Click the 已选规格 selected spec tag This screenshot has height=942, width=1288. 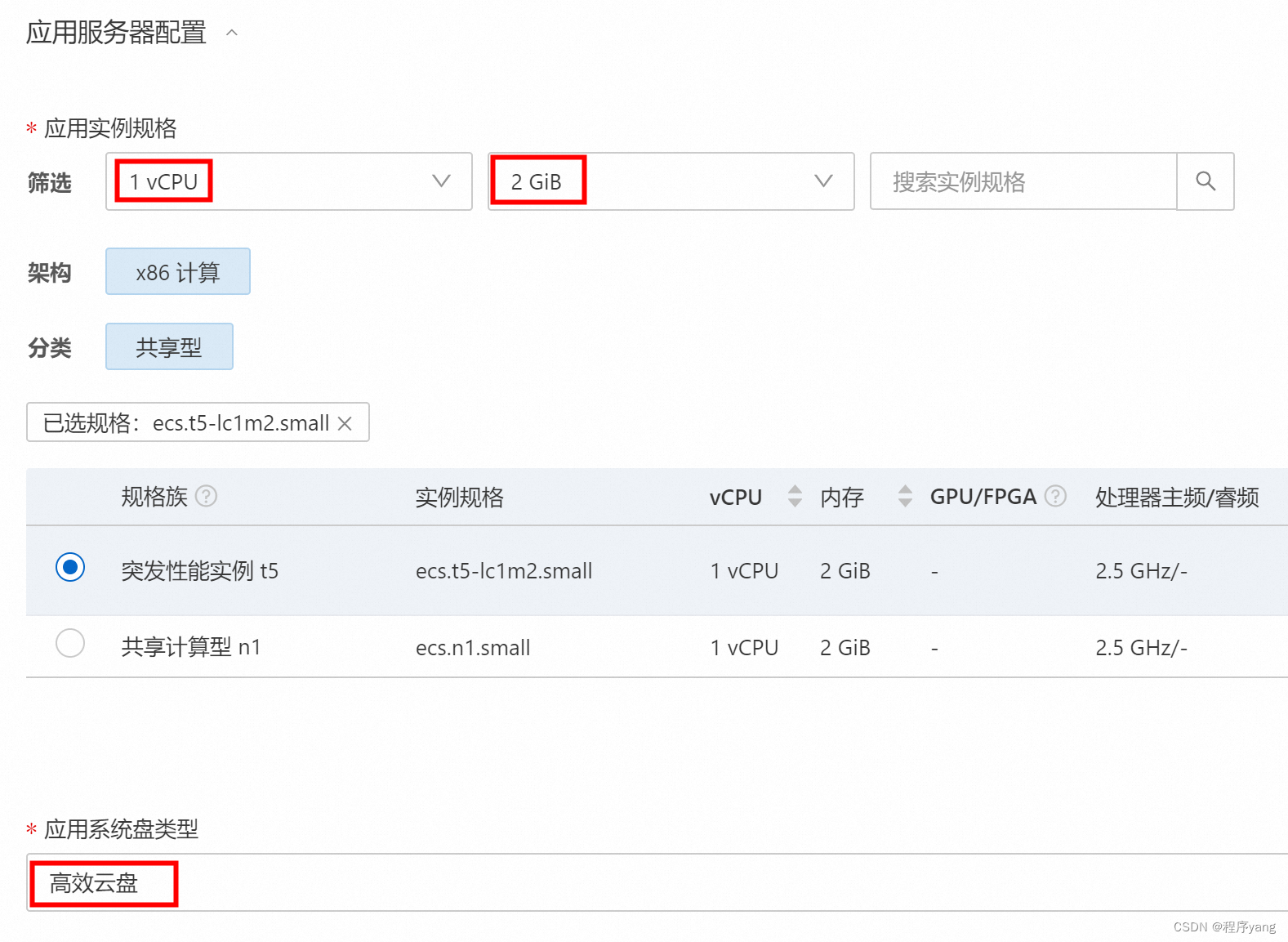pyautogui.click(x=198, y=422)
